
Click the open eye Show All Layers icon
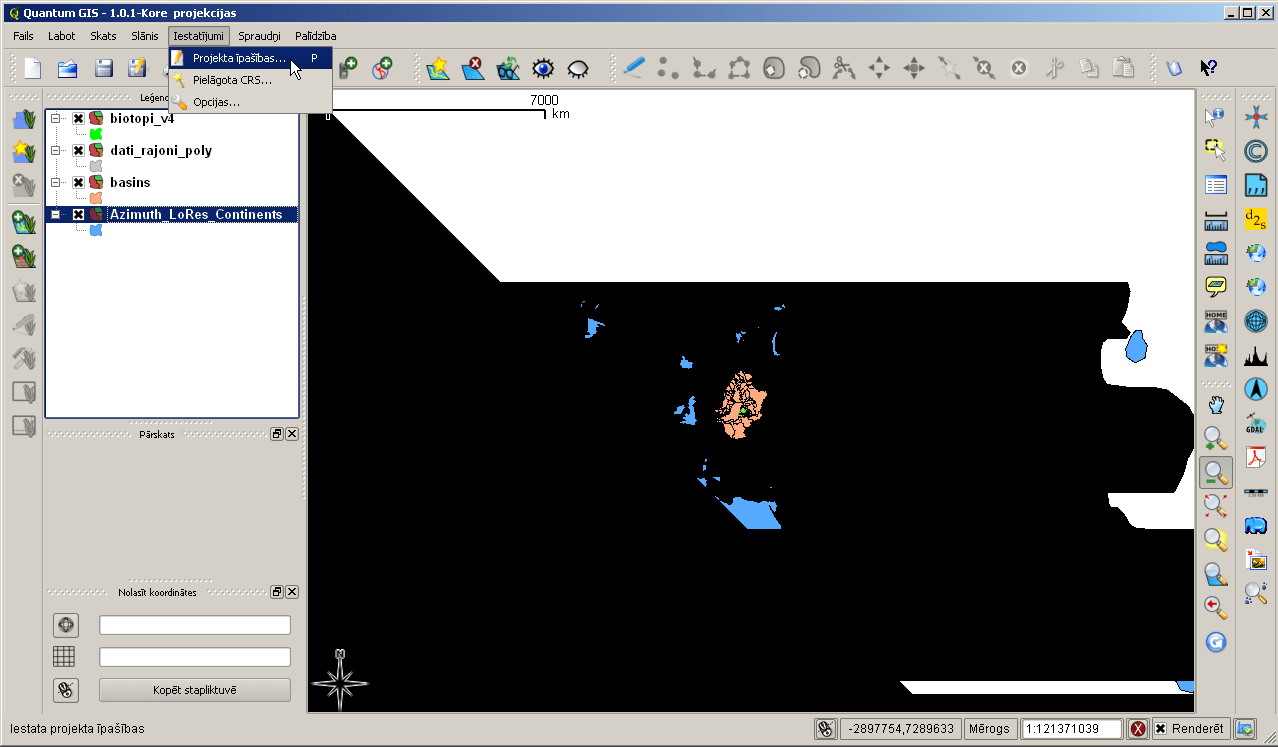[543, 68]
